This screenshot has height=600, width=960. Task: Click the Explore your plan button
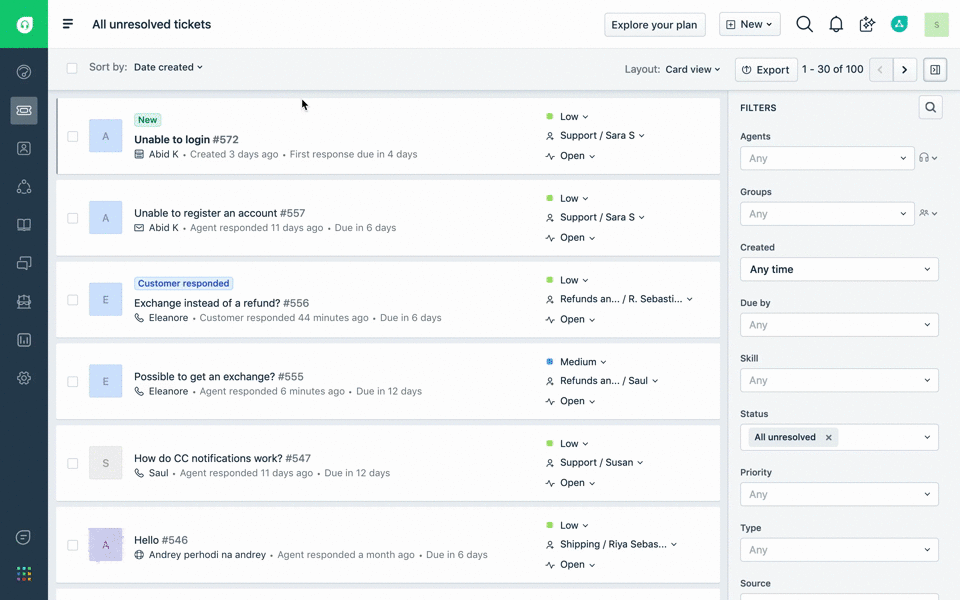[654, 25]
